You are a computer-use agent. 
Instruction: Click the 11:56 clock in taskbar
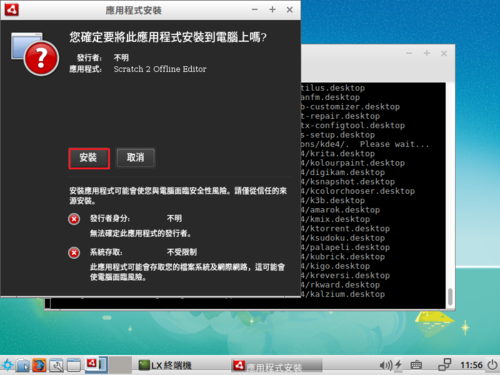(471, 365)
